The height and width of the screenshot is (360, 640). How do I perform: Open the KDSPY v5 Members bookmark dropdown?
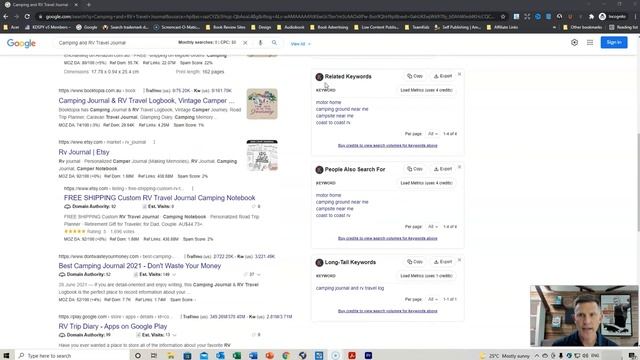(x=48, y=27)
